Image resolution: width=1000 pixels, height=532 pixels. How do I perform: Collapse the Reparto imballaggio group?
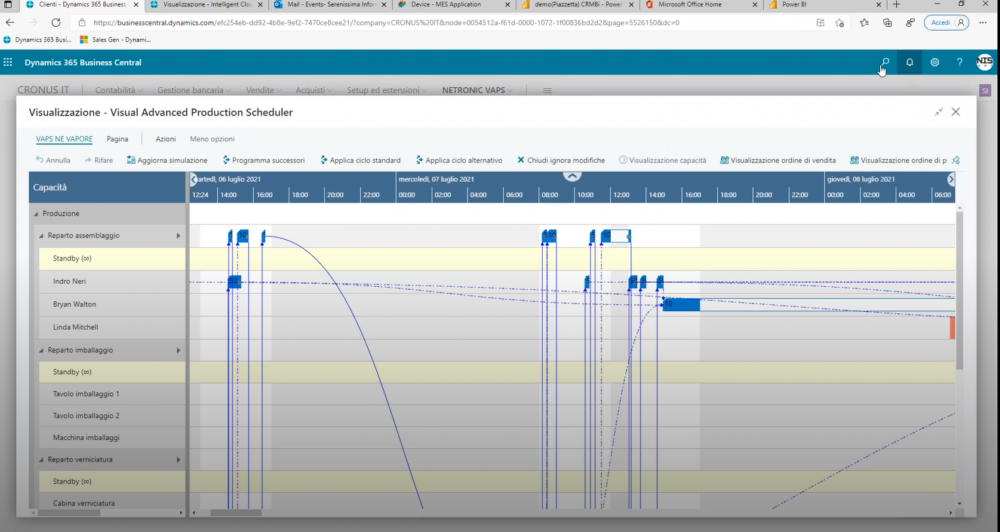41,350
